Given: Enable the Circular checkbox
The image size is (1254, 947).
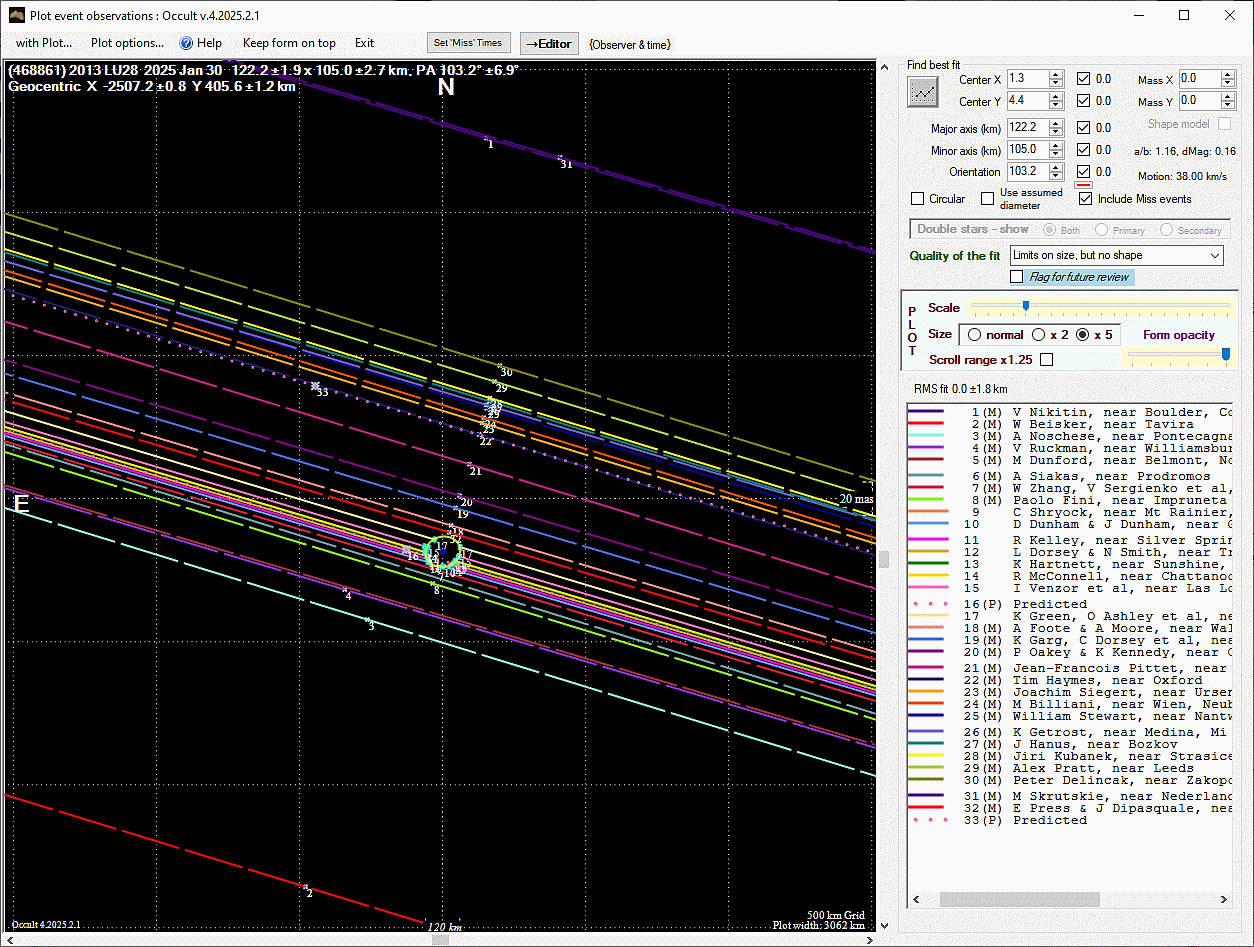Looking at the screenshot, I should pos(918,199).
